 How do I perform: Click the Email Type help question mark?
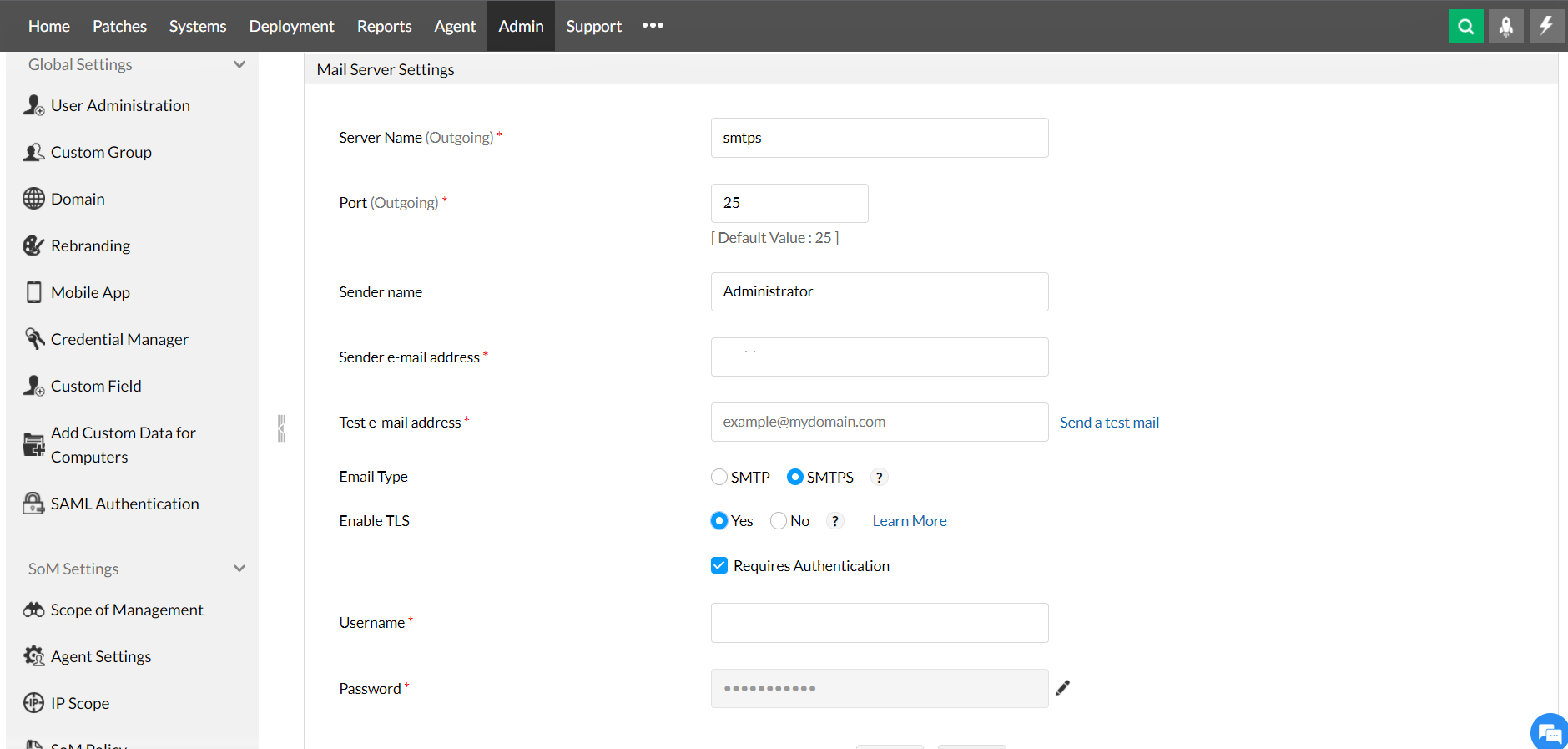pos(879,477)
